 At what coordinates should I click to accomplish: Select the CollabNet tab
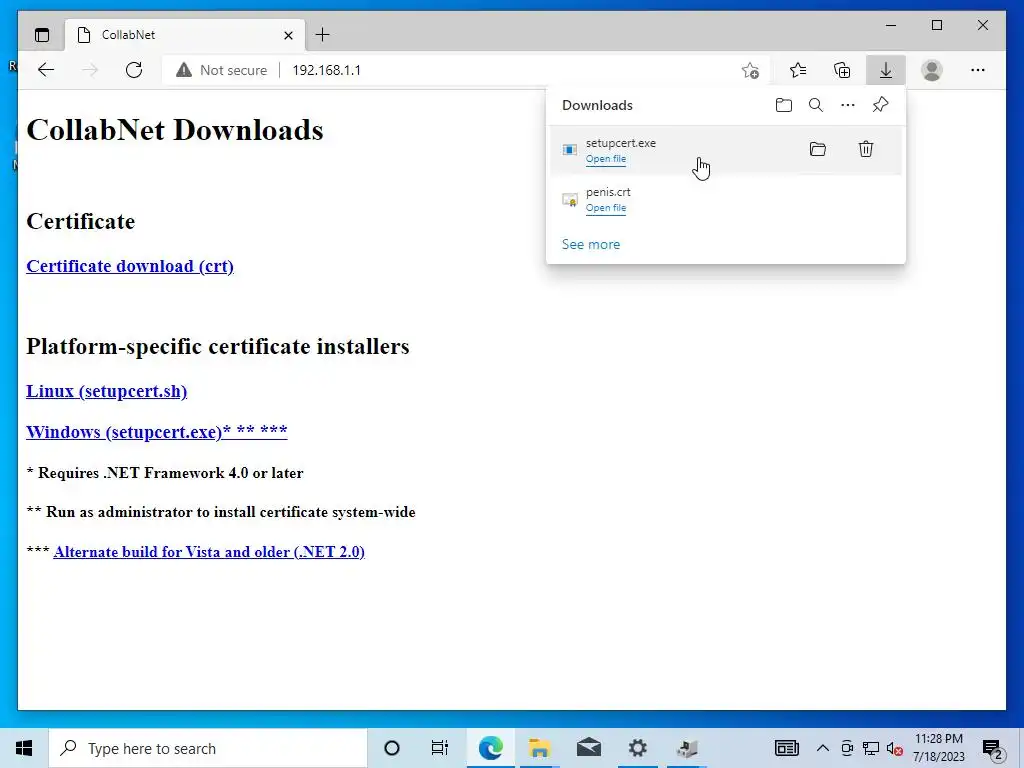click(x=185, y=35)
